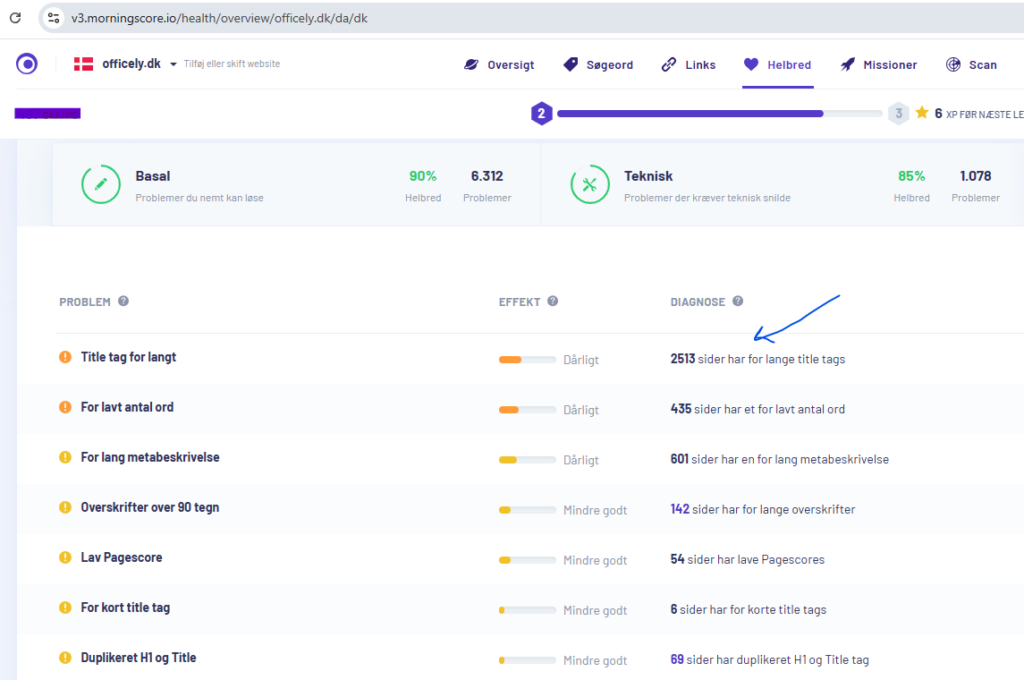Screen dimensions: 1024x680
Task: Click warning icon for 'For kort title tag'
Action: [65, 607]
